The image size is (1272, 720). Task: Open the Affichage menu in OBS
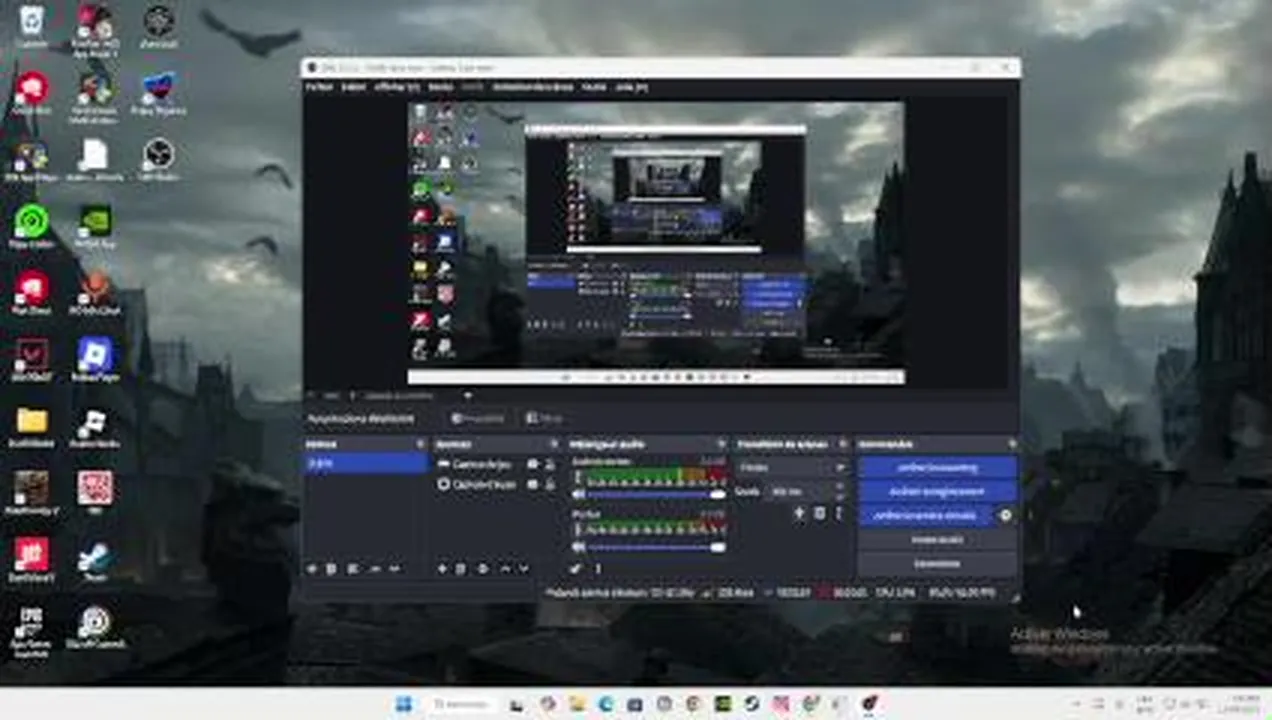(397, 87)
